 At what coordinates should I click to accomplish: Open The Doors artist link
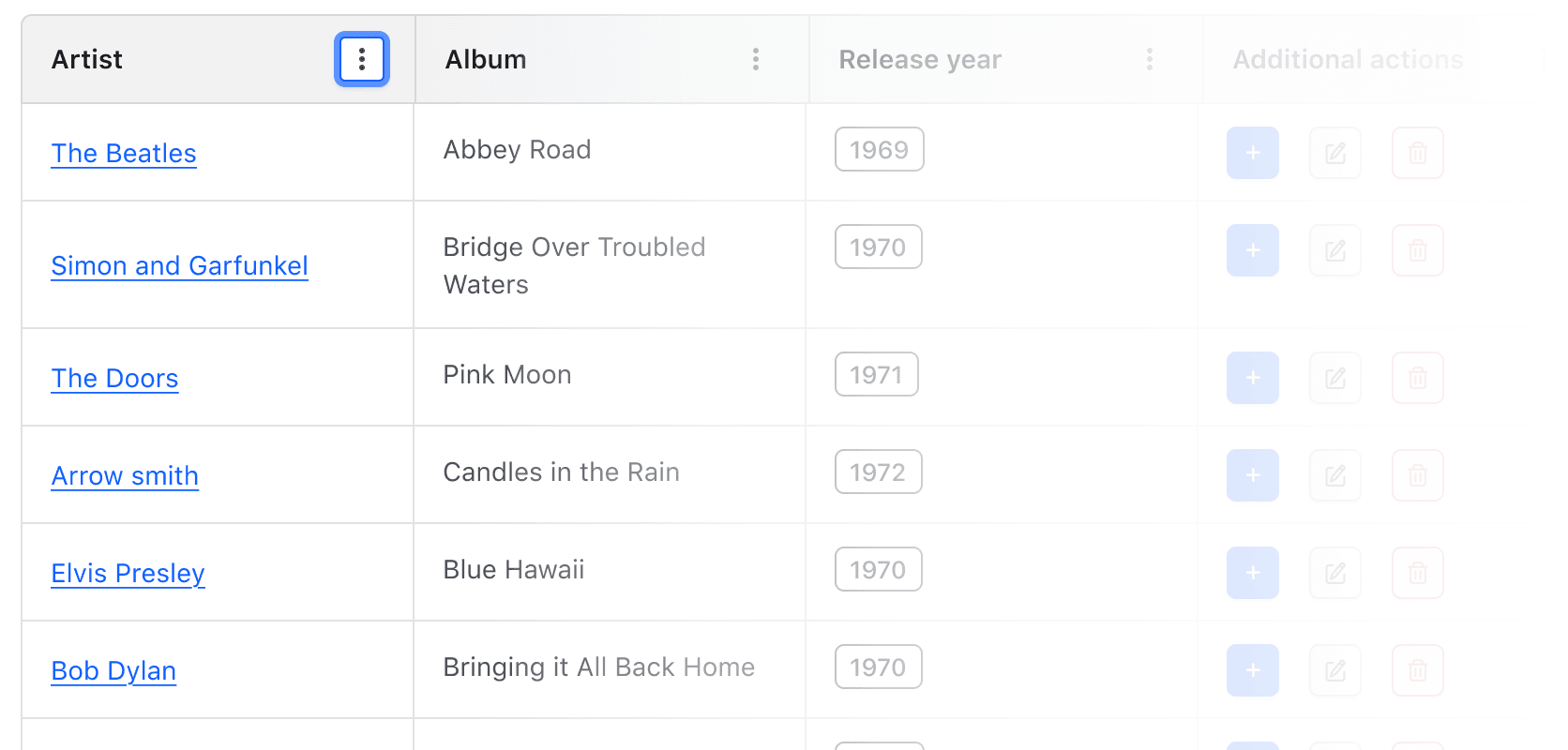coord(114,378)
